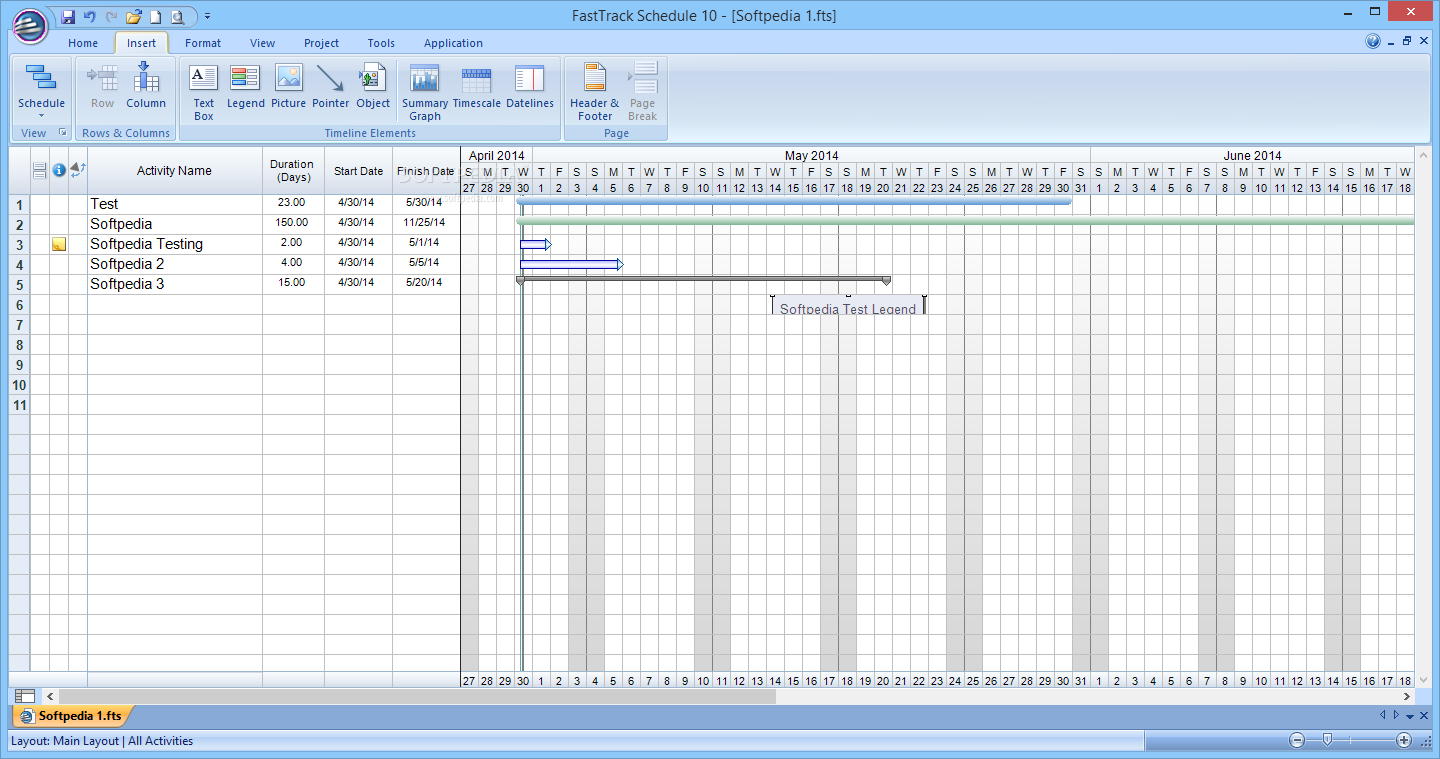This screenshot has height=759, width=1440.
Task: Create a new blank document
Action: click(155, 16)
